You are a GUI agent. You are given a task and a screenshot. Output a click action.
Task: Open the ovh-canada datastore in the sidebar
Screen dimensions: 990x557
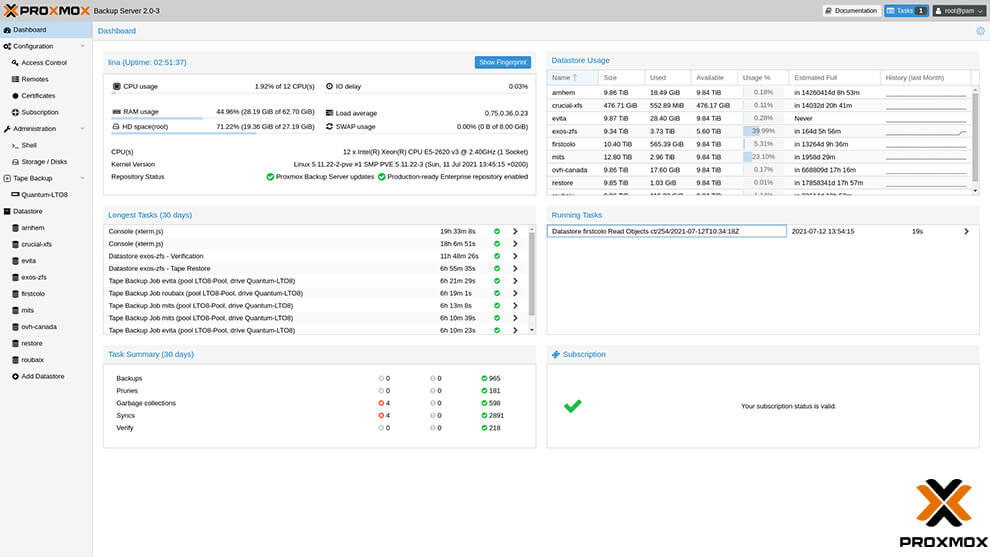(39, 326)
